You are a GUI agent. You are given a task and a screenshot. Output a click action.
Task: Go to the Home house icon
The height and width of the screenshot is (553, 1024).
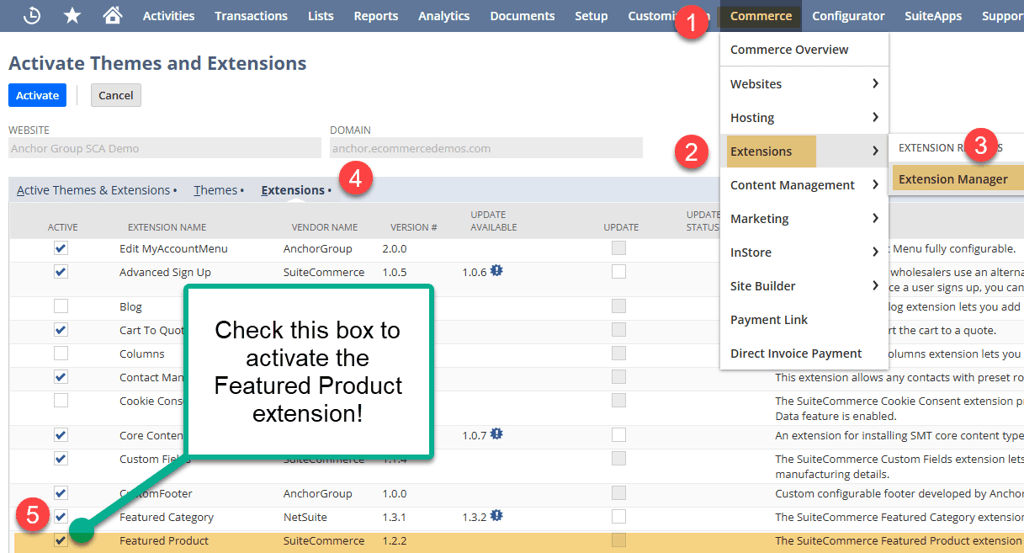[112, 15]
